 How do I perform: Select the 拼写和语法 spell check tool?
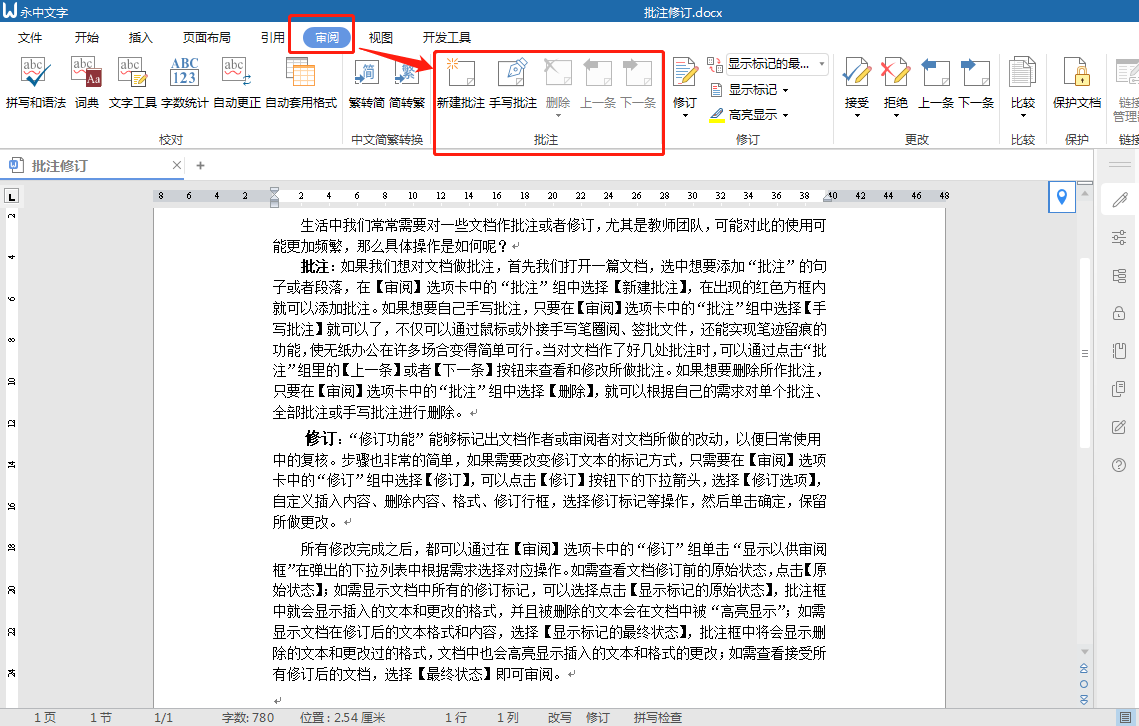35,85
